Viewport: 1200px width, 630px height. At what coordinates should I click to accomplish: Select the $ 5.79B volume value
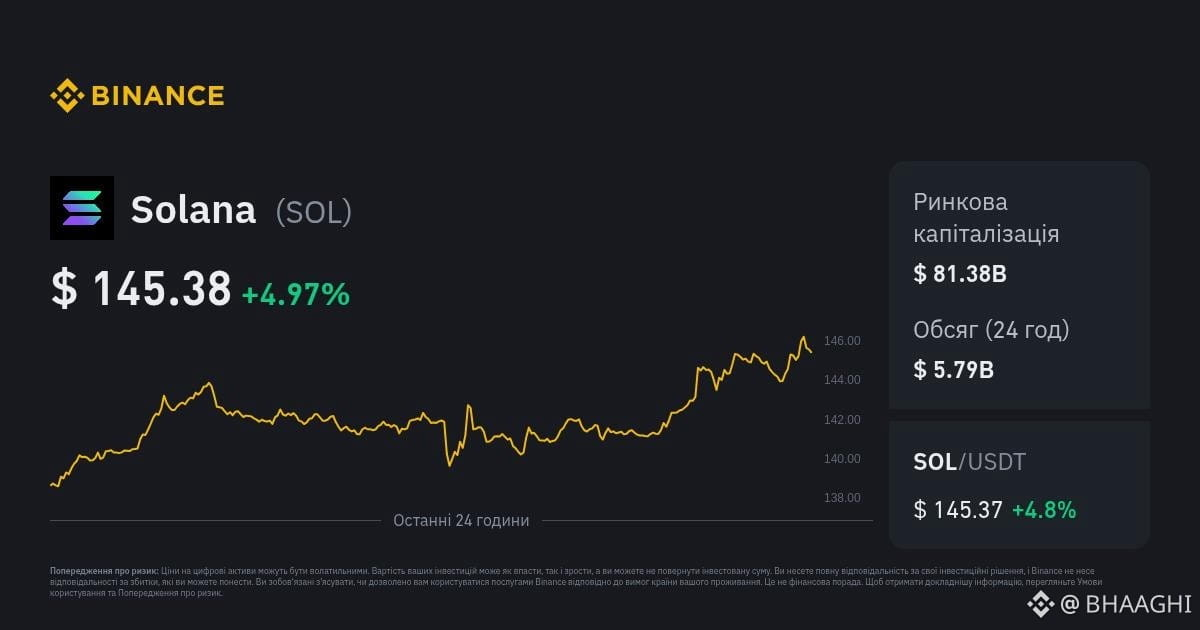[954, 370]
